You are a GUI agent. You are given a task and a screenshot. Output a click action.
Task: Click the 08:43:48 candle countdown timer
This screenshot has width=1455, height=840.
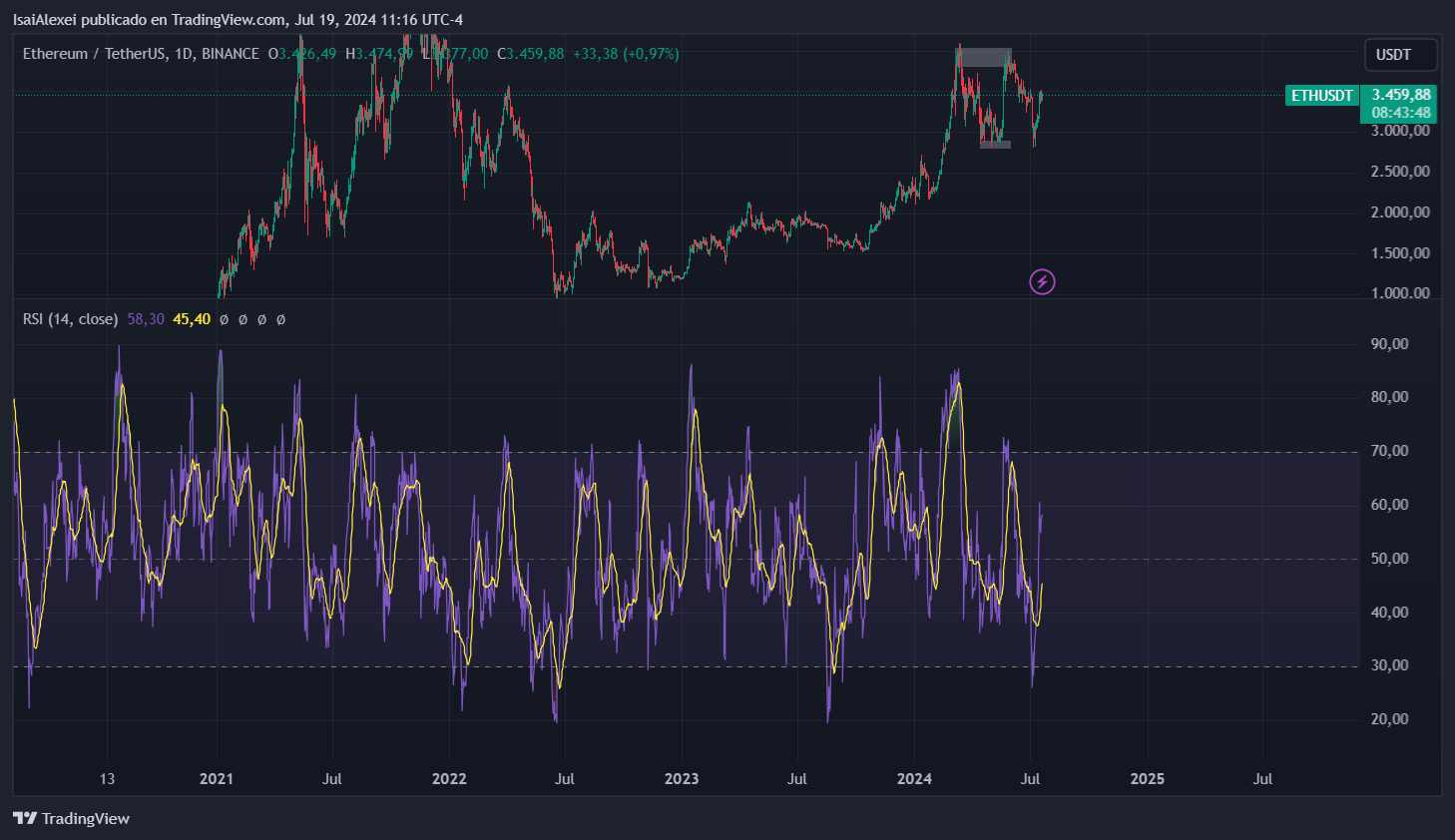1400,113
